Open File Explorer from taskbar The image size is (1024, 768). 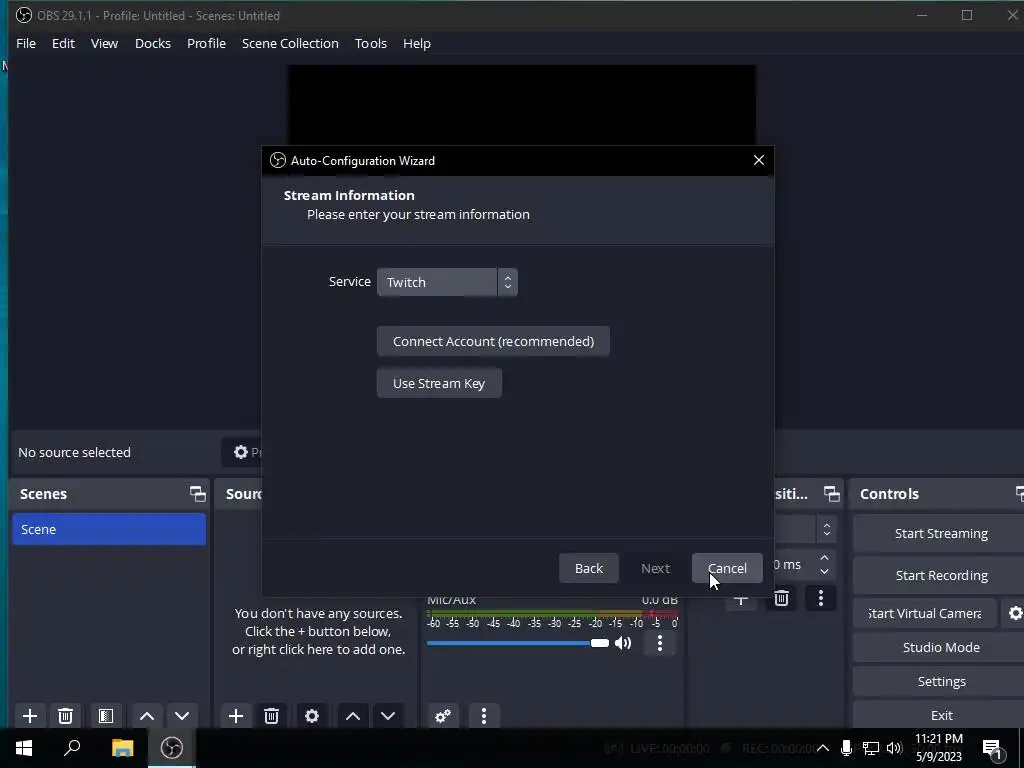(122, 748)
